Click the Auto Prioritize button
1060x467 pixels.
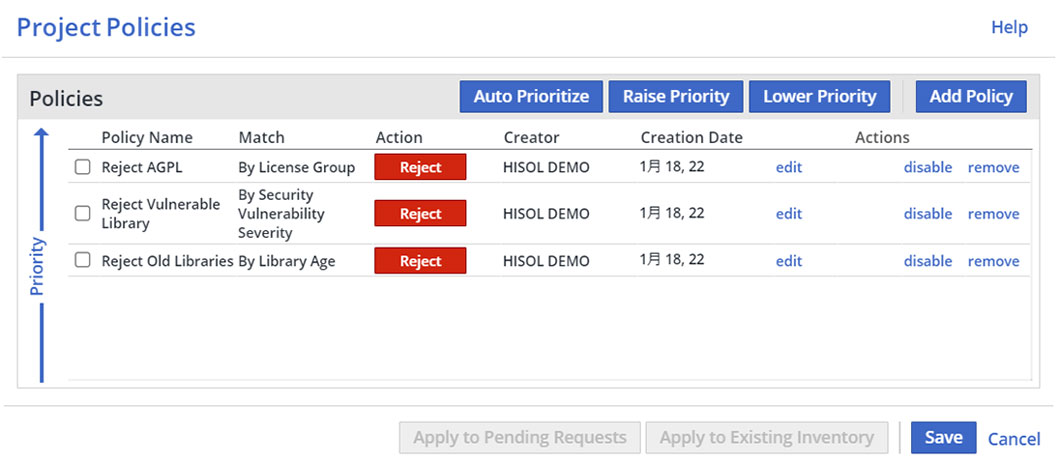tap(531, 97)
